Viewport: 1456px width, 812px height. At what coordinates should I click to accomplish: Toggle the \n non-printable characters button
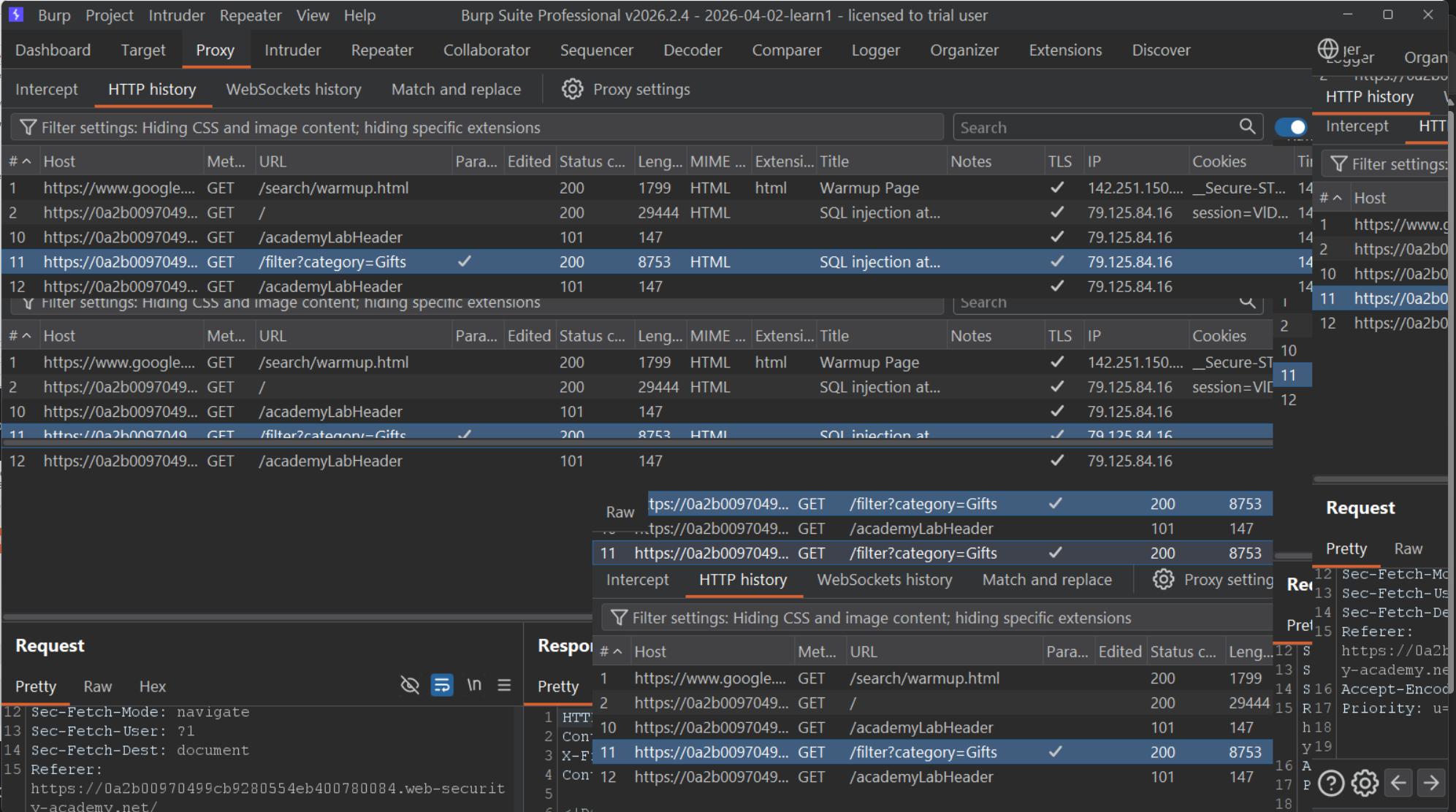[474, 685]
